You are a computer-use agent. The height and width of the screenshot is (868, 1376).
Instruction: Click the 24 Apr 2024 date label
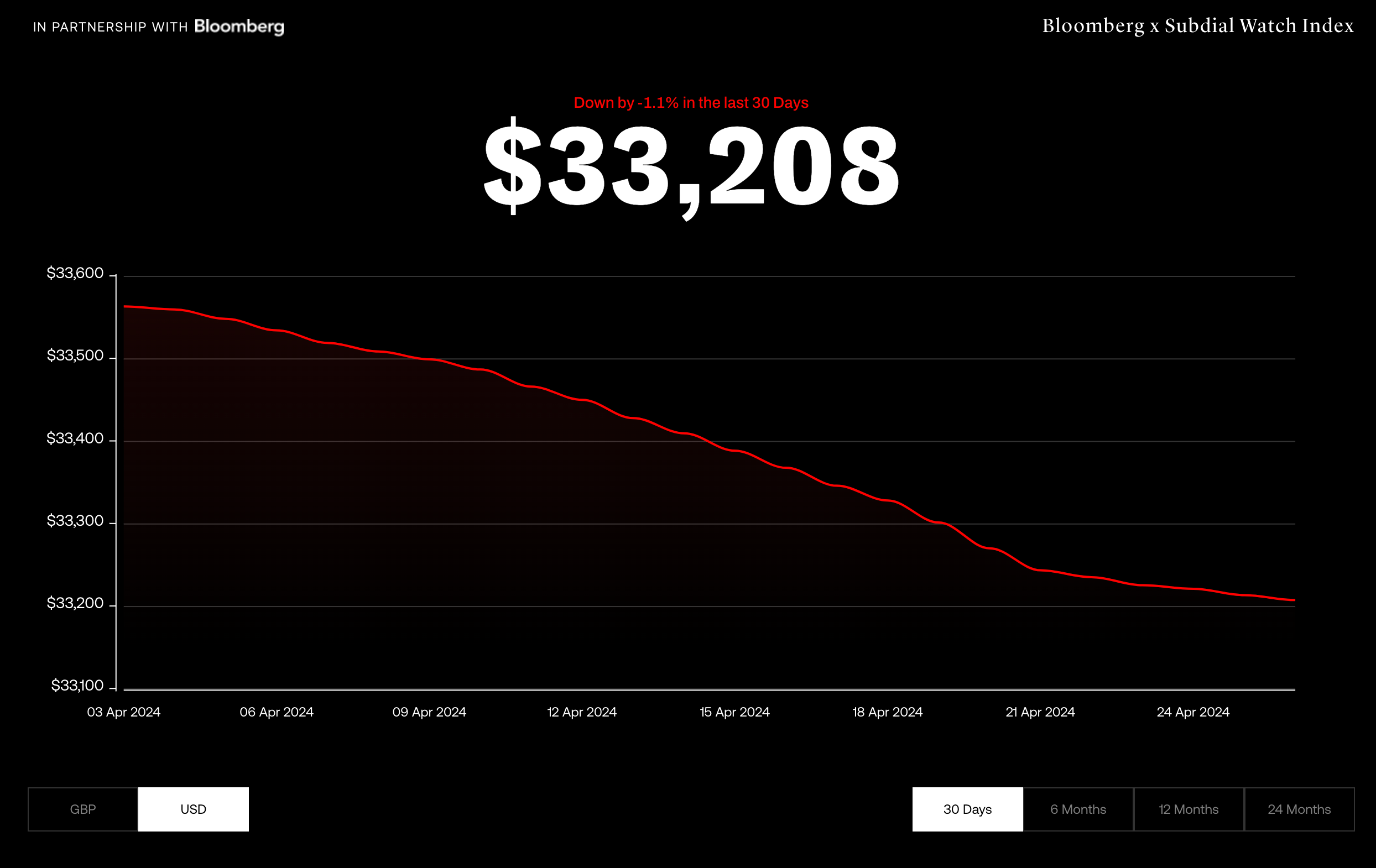pos(1193,712)
